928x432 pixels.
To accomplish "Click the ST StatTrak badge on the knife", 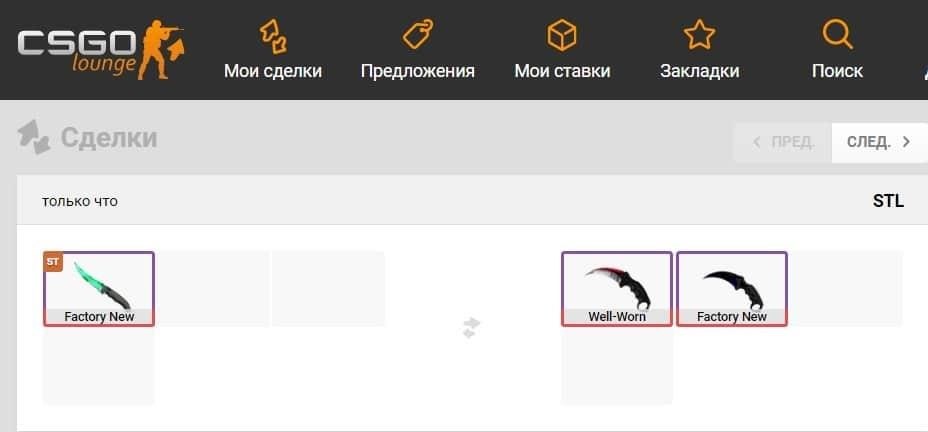I will 53,262.
